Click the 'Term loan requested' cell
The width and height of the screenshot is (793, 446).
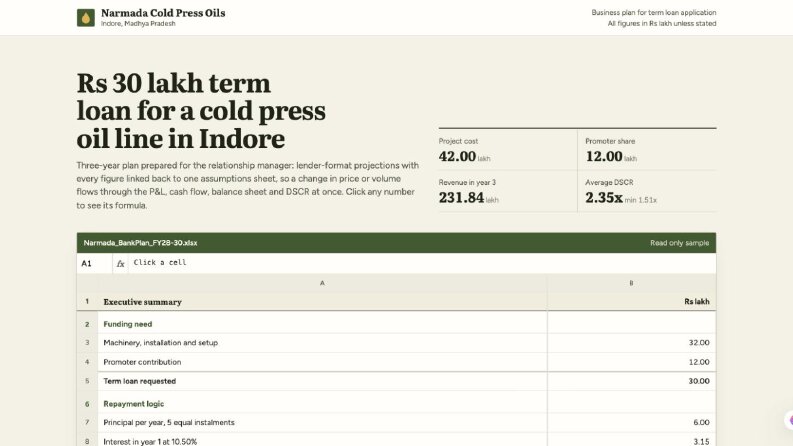click(322, 381)
